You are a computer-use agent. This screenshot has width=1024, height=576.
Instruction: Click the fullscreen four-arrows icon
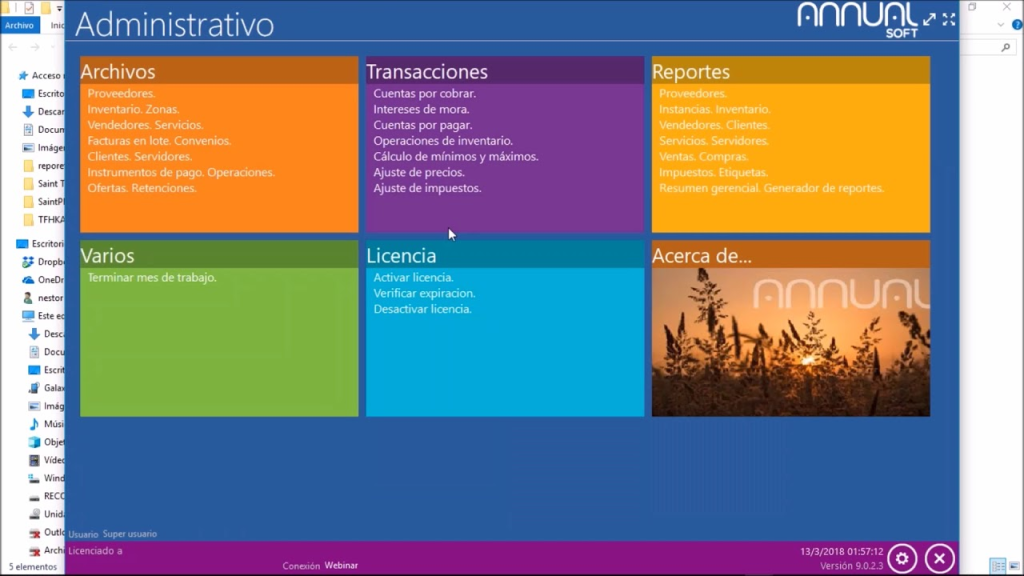[x=948, y=19]
